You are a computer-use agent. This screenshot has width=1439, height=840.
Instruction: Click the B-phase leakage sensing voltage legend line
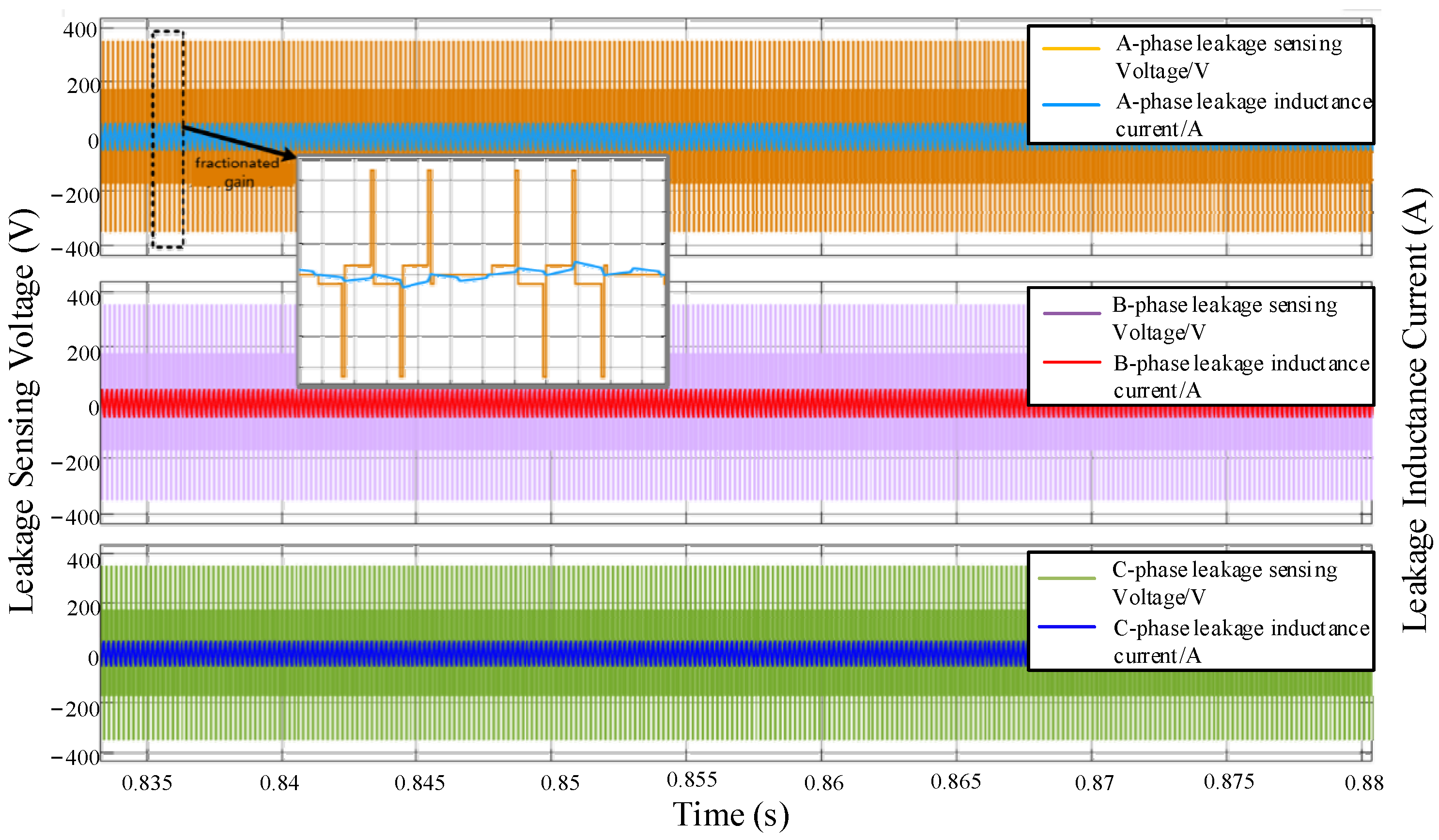[x=1071, y=313]
